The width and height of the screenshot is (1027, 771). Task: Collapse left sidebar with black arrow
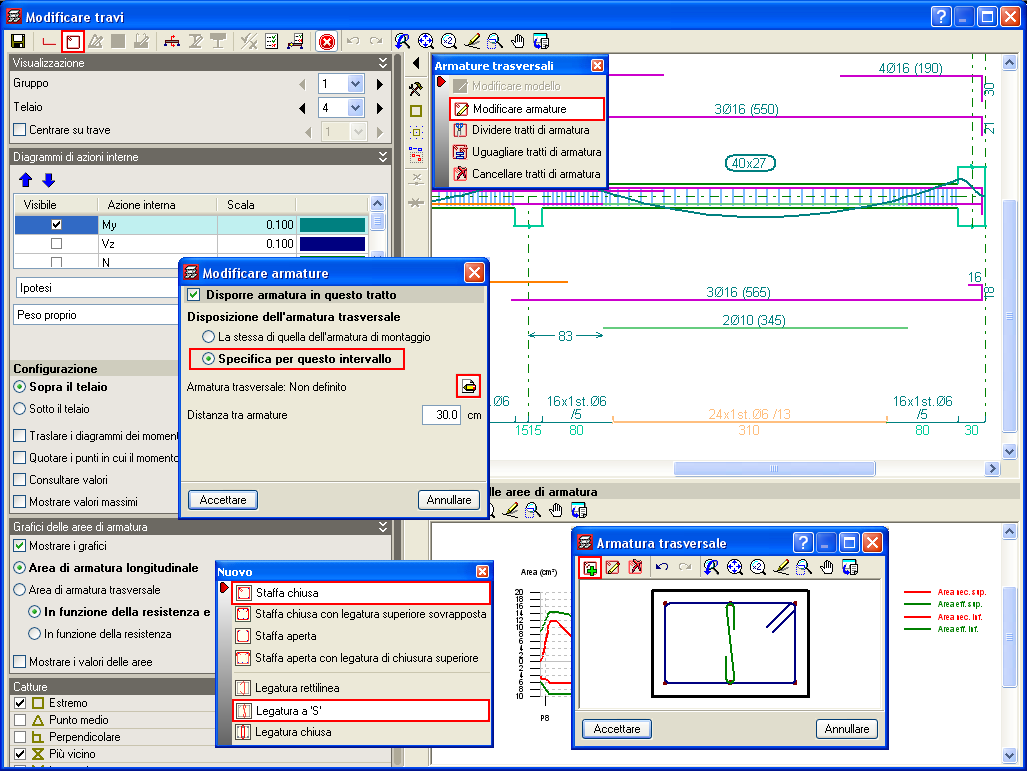pos(416,64)
